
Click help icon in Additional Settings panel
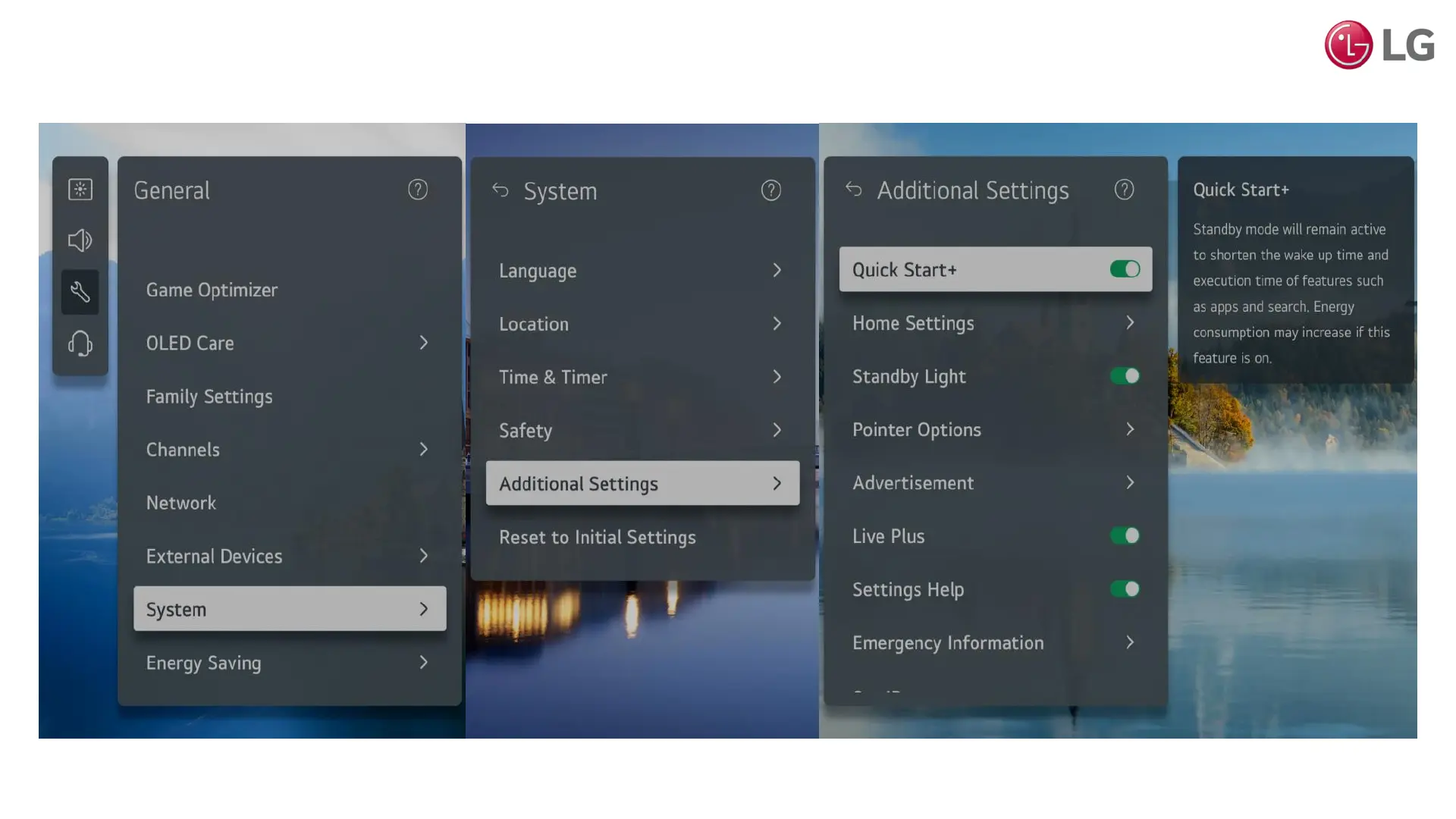click(1124, 190)
